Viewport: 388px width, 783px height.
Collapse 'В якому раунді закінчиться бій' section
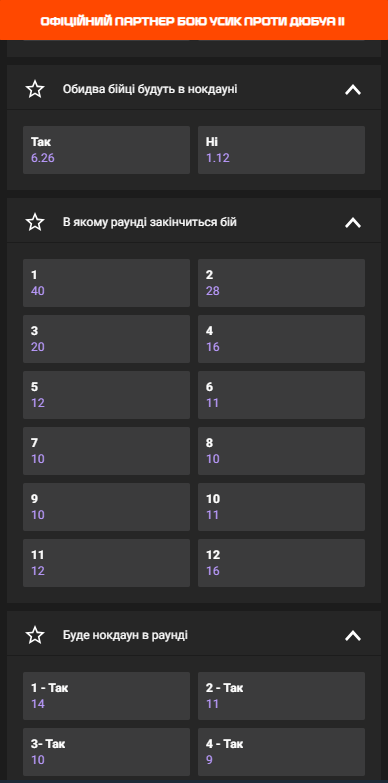point(353,222)
